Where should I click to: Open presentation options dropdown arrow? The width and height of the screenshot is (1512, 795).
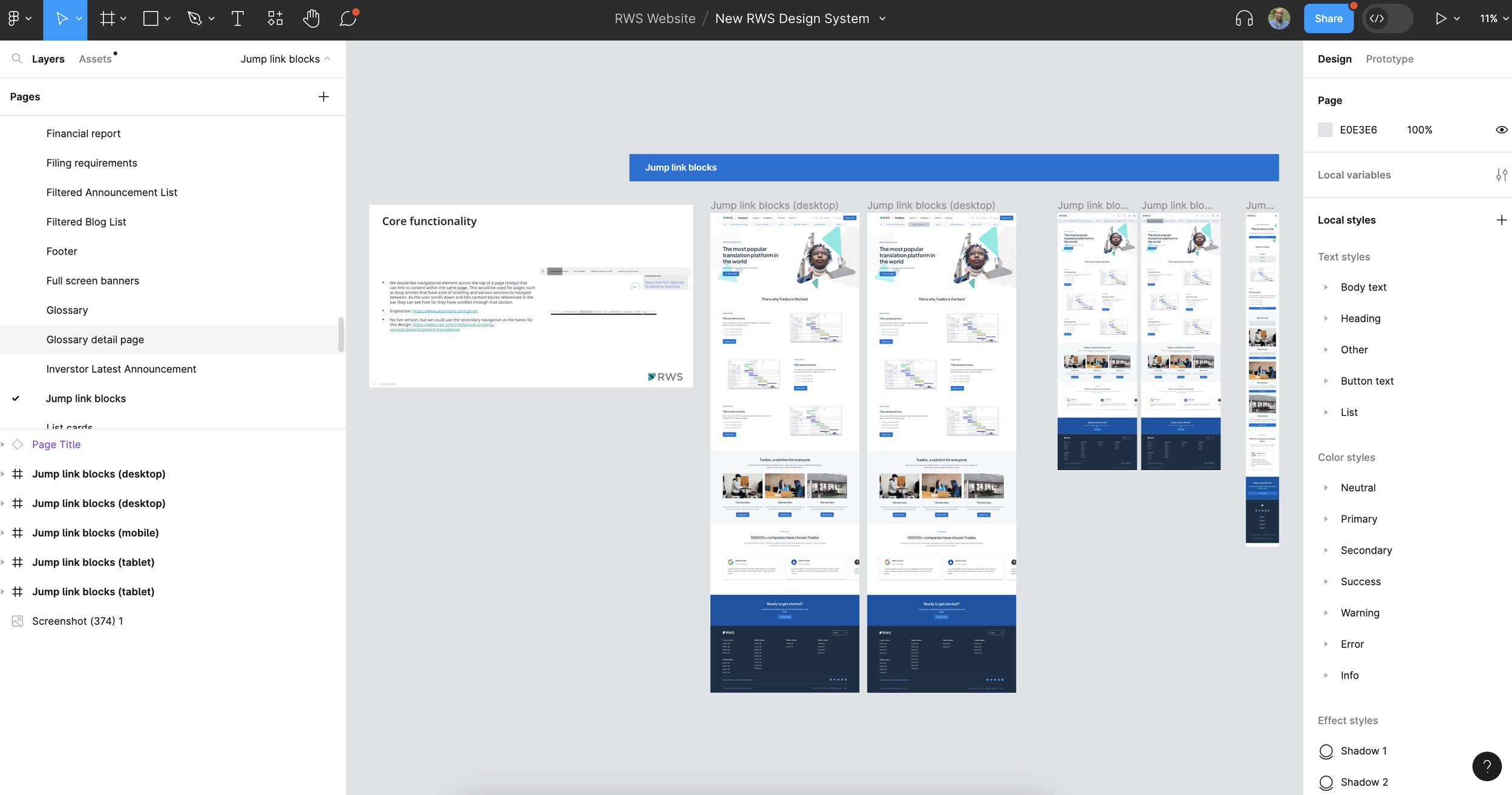coord(1456,19)
